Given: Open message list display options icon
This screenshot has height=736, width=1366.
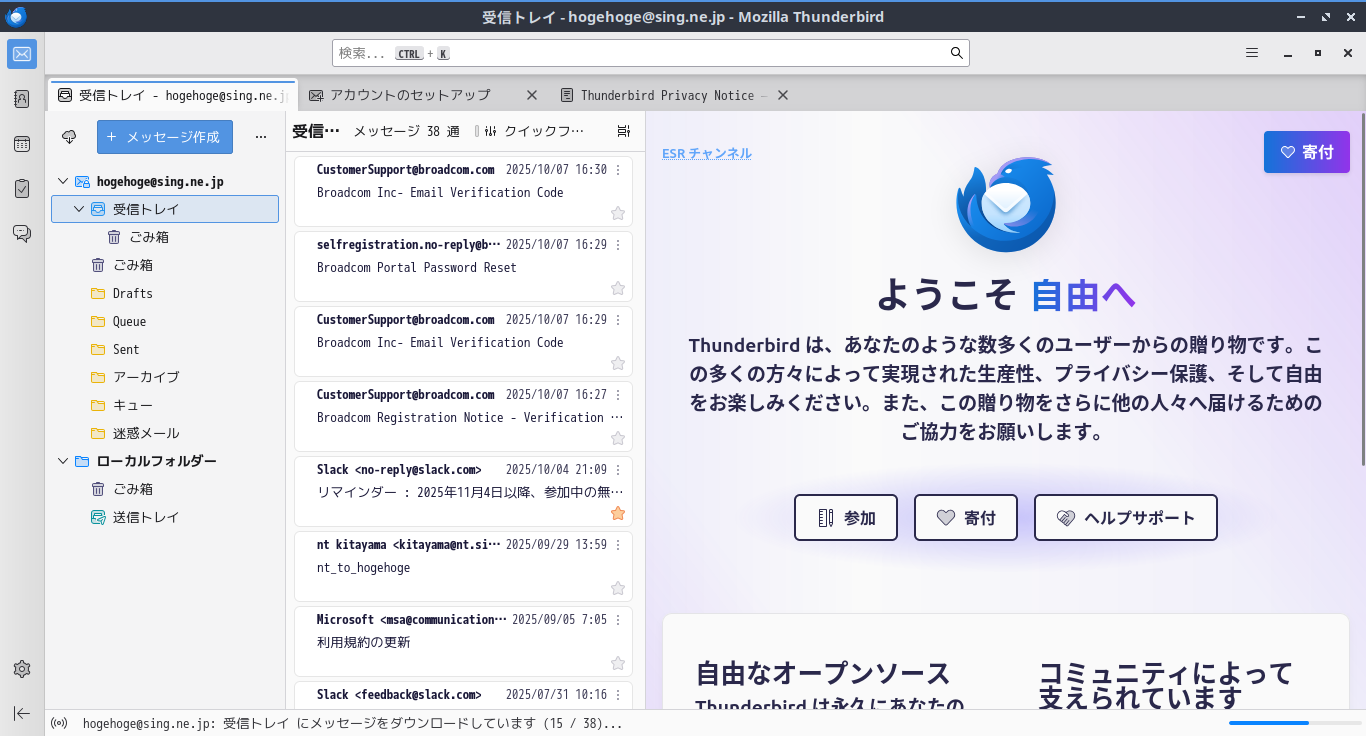Looking at the screenshot, I should pos(624,131).
